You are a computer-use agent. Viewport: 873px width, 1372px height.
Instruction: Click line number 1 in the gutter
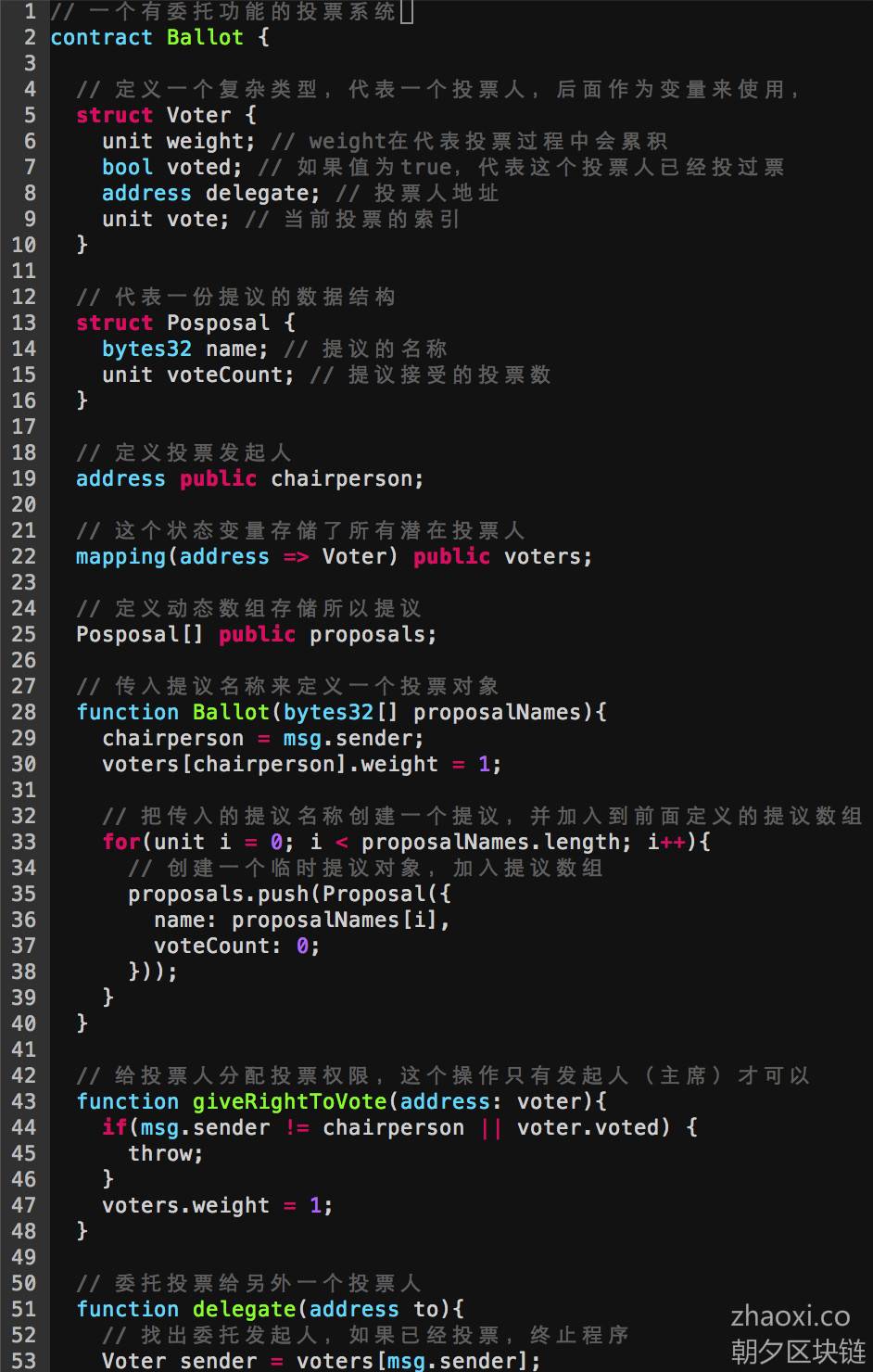(x=30, y=11)
